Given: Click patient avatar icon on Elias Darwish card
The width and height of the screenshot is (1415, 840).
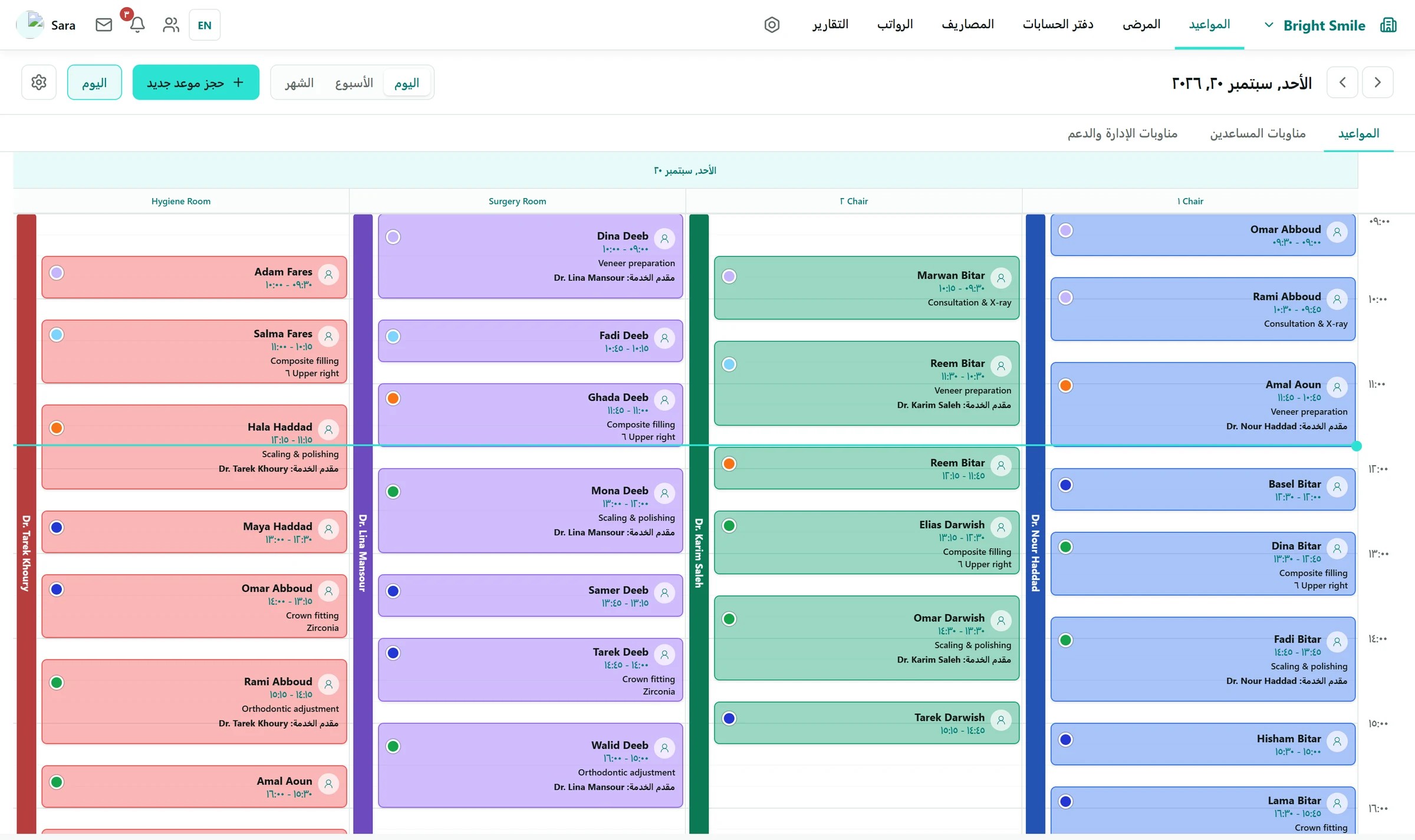Looking at the screenshot, I should coord(1001,528).
